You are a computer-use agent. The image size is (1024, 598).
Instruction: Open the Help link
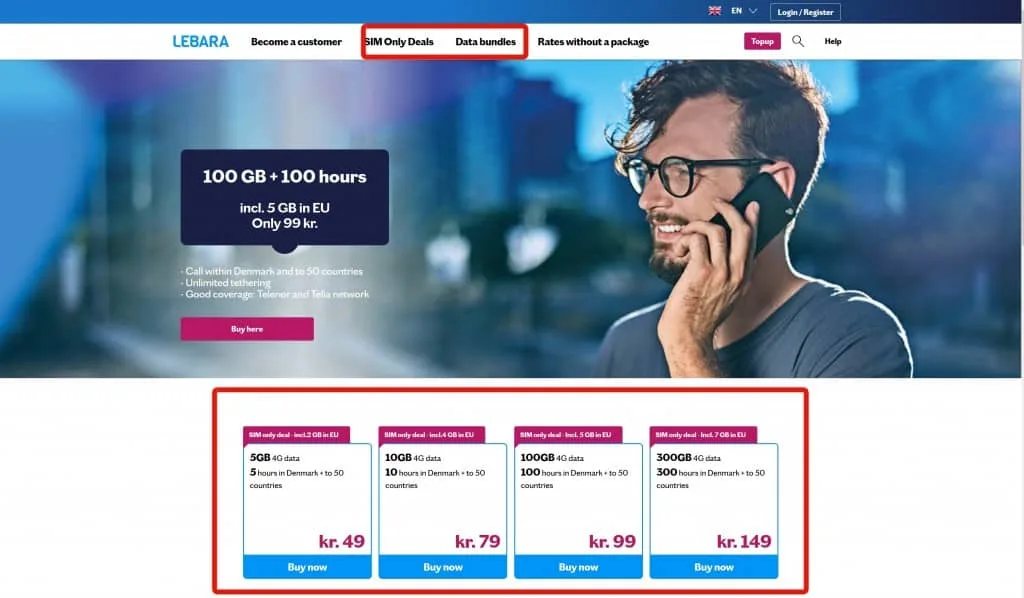click(x=833, y=41)
